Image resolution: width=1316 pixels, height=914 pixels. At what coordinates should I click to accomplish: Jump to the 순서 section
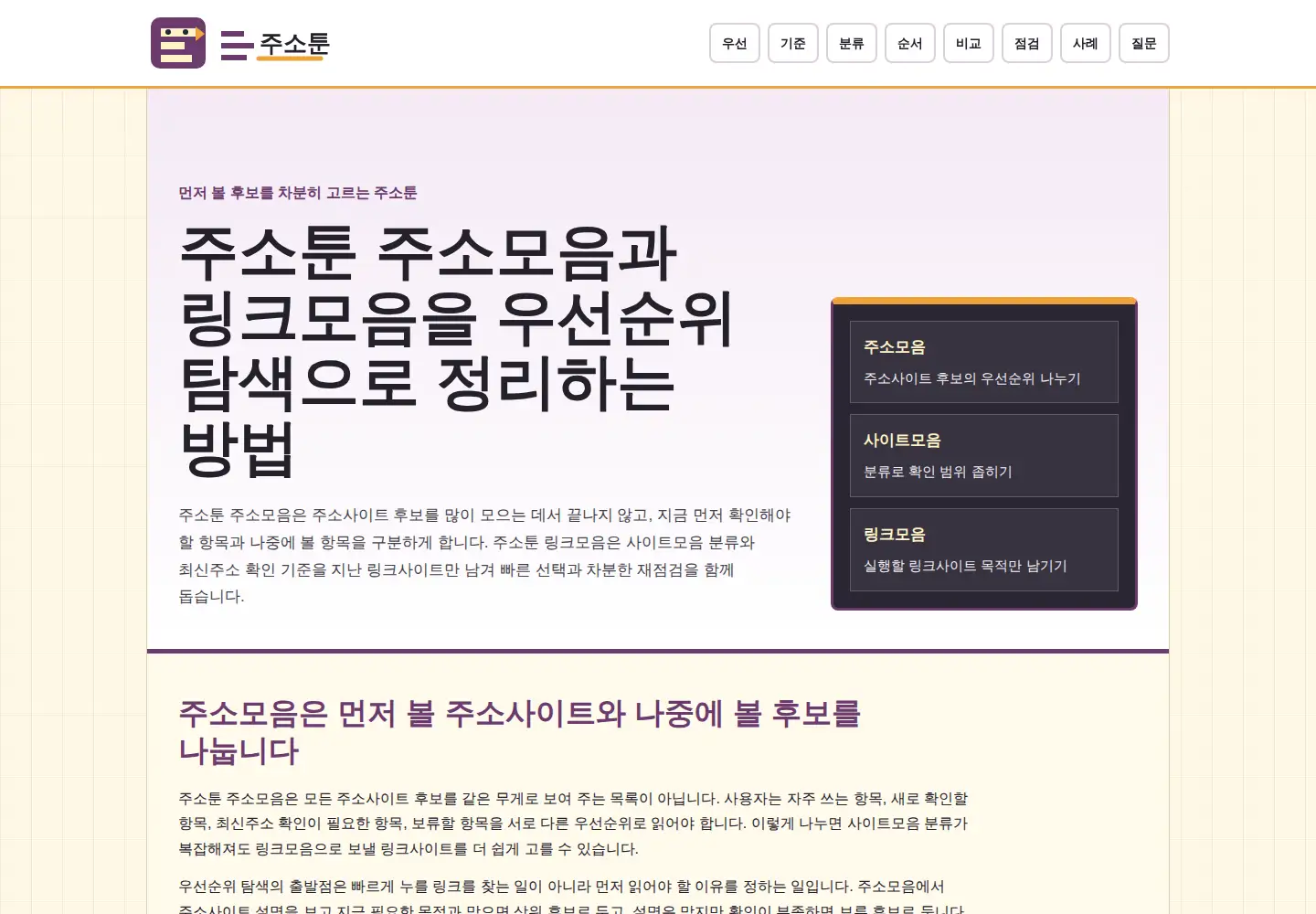pyautogui.click(x=910, y=43)
